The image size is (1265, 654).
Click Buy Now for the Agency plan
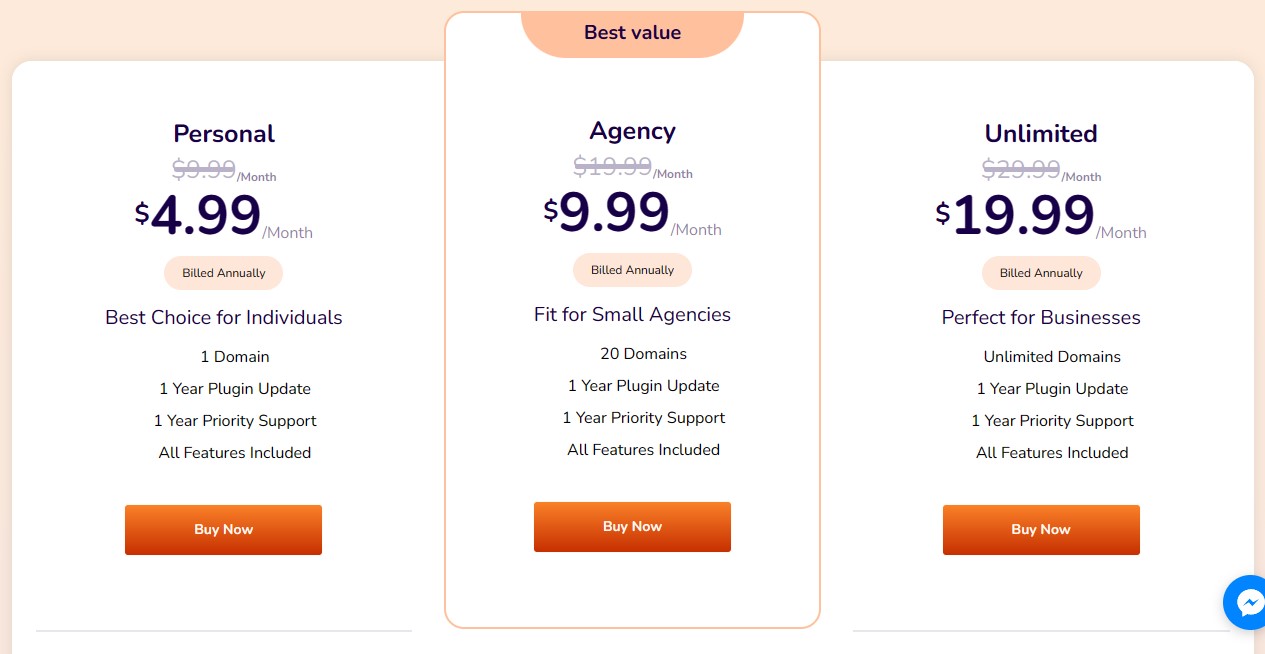click(x=632, y=526)
